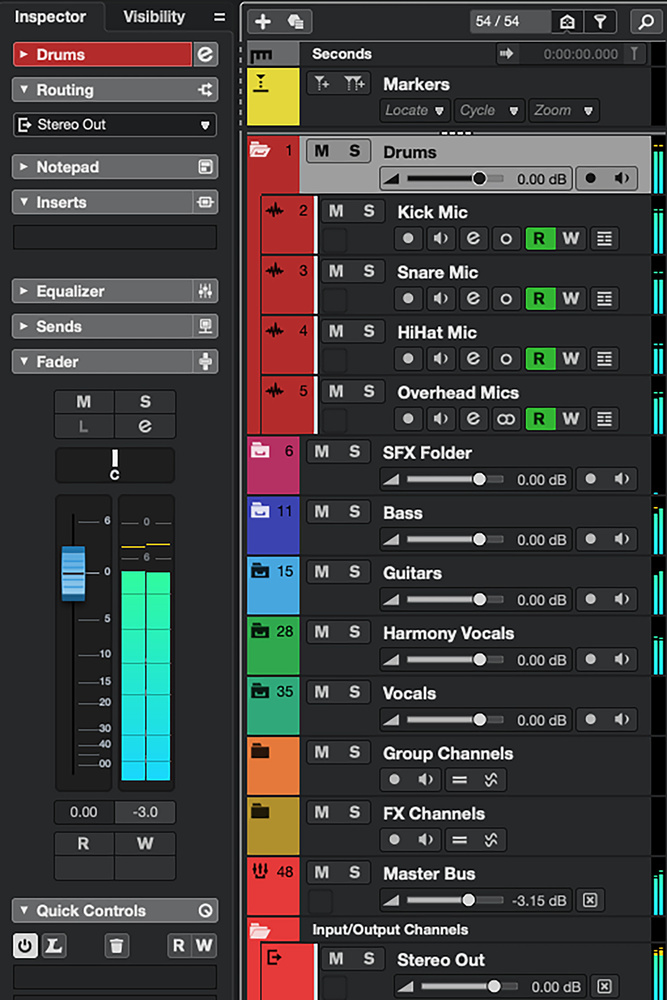Solo the Kick Mic track
Image resolution: width=667 pixels, height=1000 pixels.
point(369,211)
